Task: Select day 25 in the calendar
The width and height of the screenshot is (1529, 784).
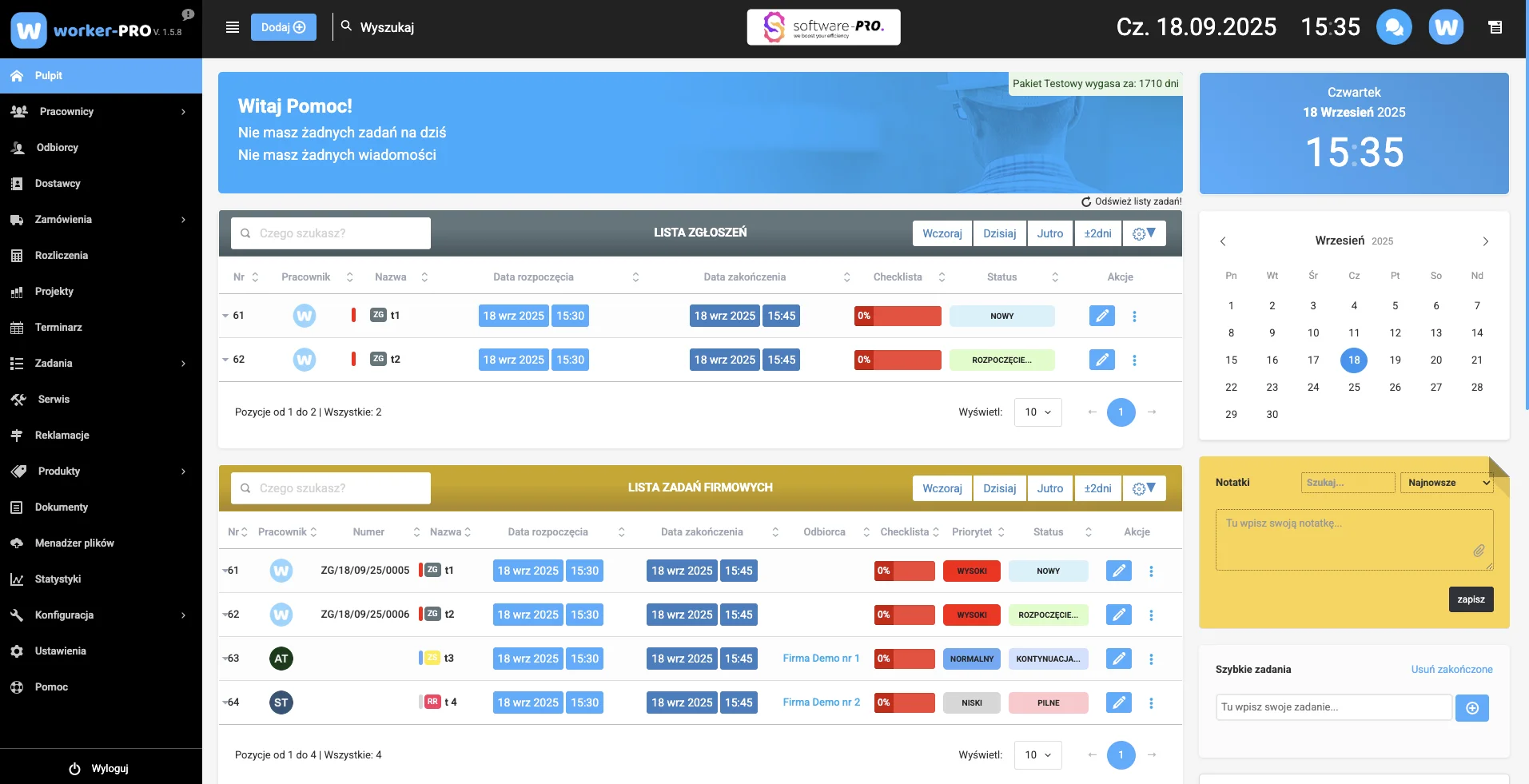Action: click(x=1354, y=388)
